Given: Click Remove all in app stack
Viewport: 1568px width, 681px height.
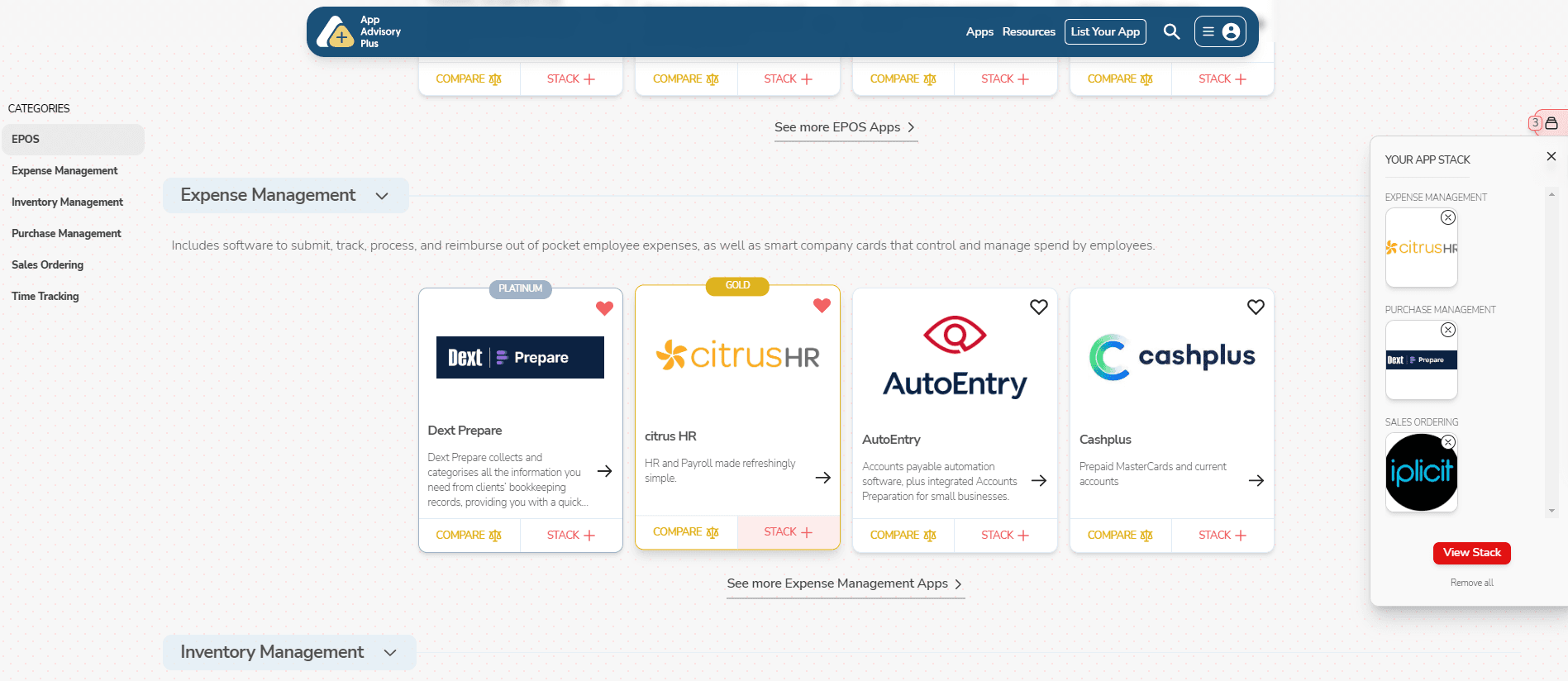Looking at the screenshot, I should coord(1471,583).
